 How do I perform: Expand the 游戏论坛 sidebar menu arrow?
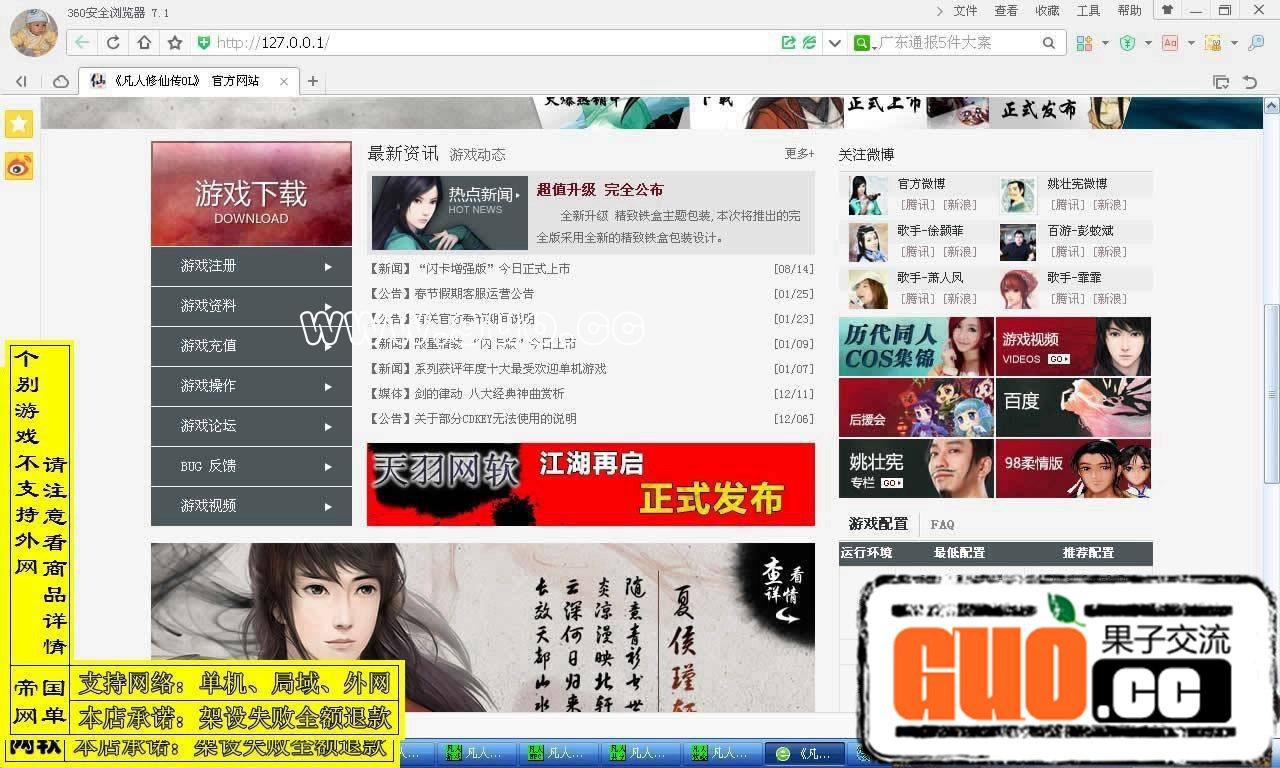tap(328, 427)
